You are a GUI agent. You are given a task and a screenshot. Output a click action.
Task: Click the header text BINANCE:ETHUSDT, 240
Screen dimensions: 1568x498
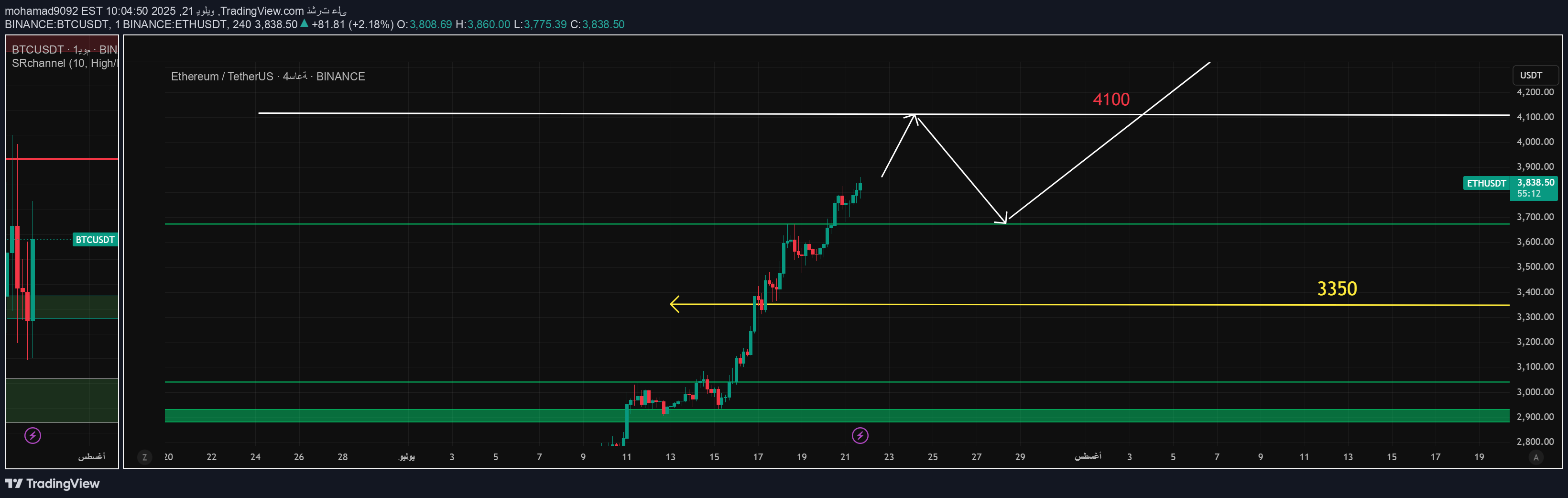pyautogui.click(x=187, y=24)
